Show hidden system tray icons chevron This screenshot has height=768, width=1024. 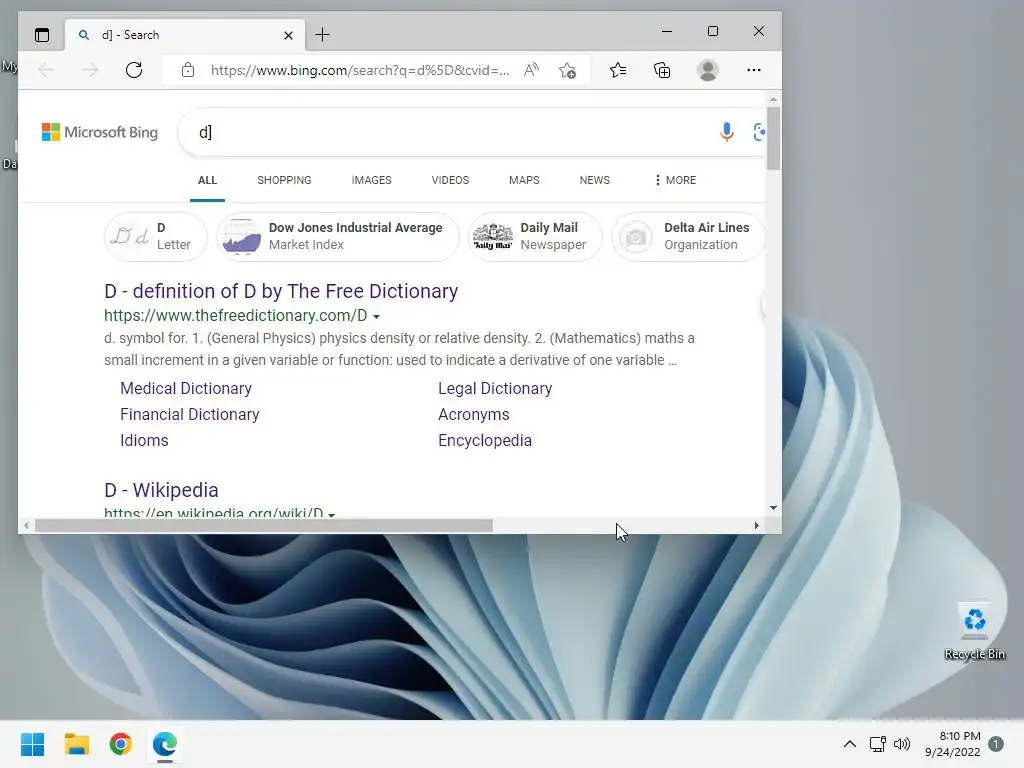(x=850, y=744)
